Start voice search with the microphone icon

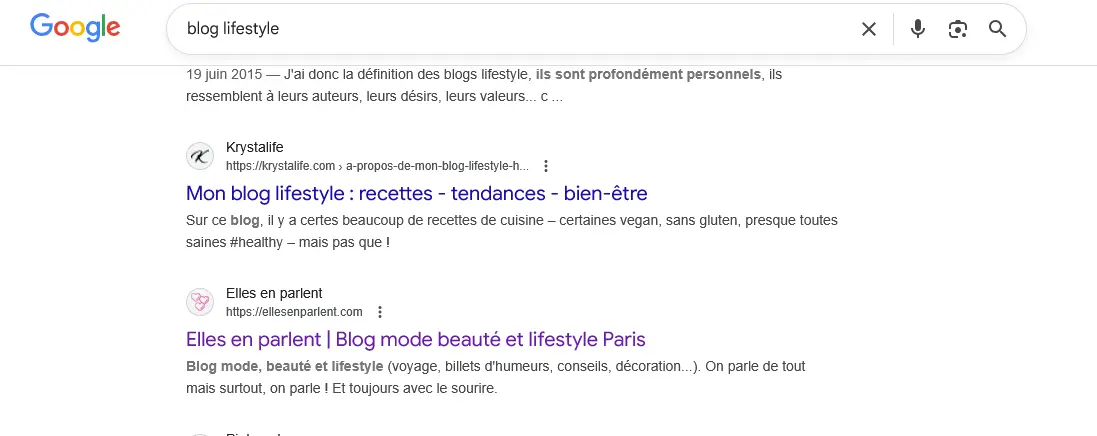click(x=917, y=29)
